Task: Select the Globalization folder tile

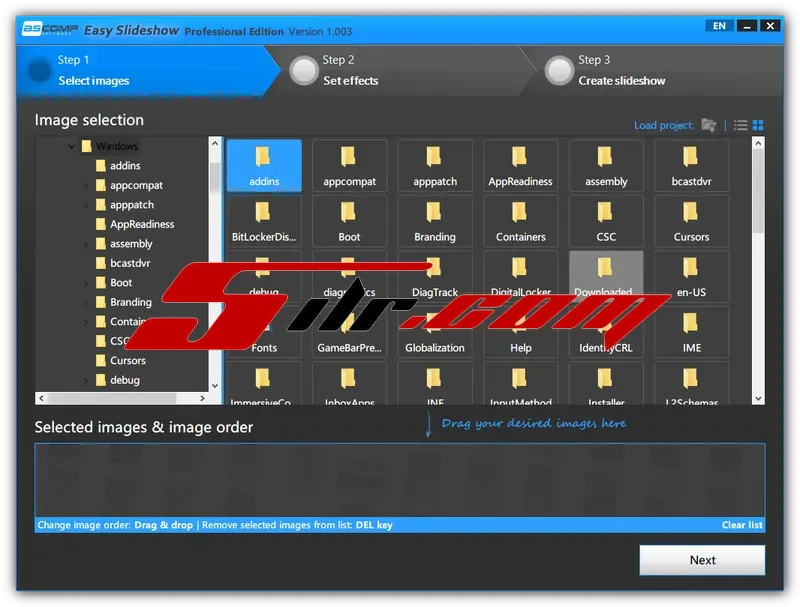Action: (x=435, y=333)
